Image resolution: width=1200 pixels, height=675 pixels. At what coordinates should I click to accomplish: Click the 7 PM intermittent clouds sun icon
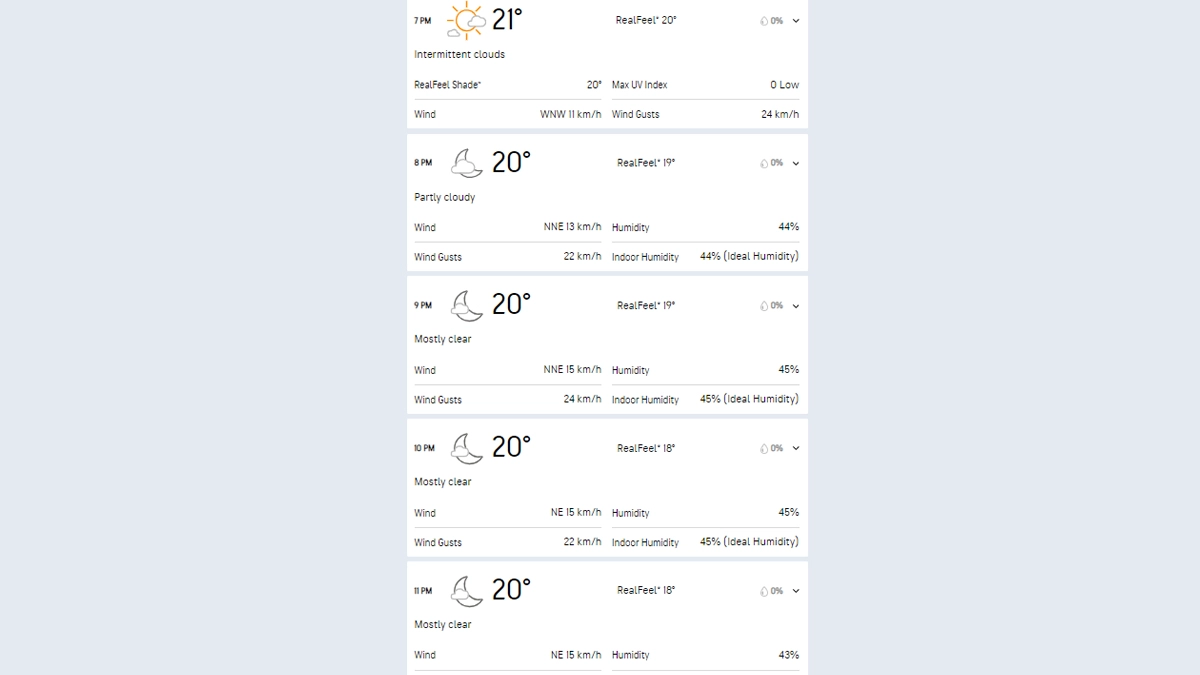tap(466, 21)
